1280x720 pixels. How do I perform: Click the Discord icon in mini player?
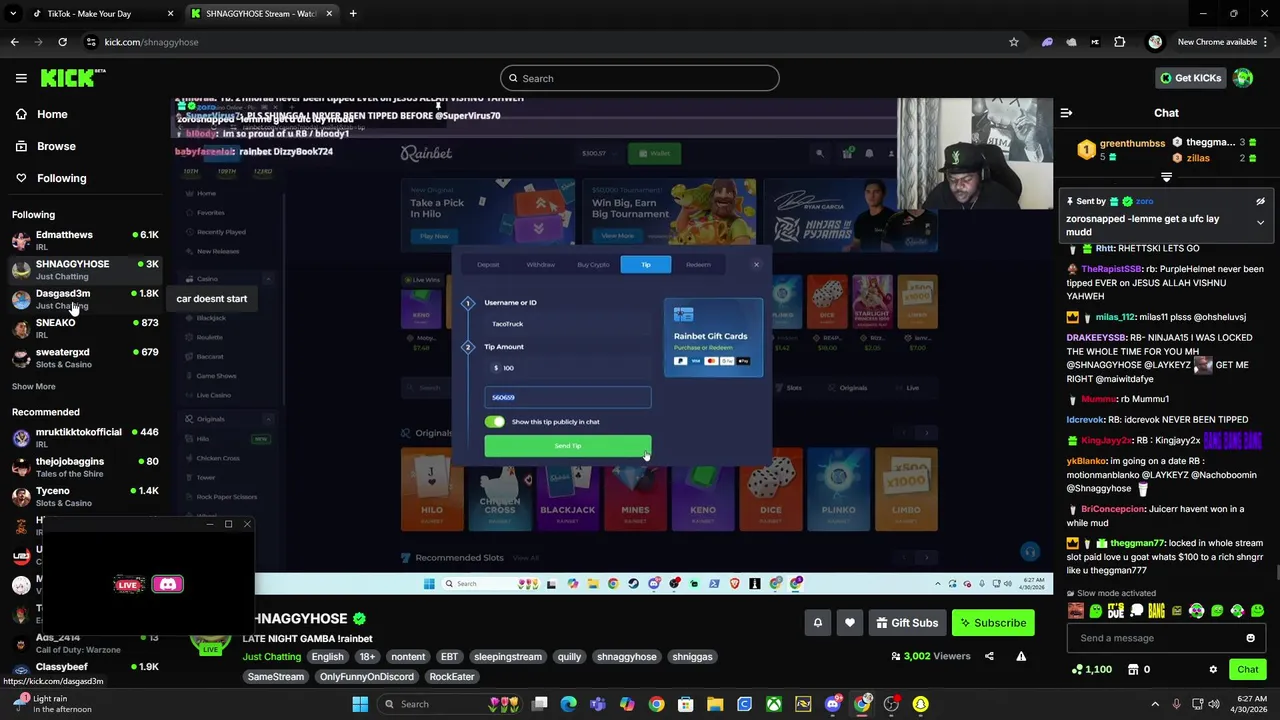click(168, 584)
